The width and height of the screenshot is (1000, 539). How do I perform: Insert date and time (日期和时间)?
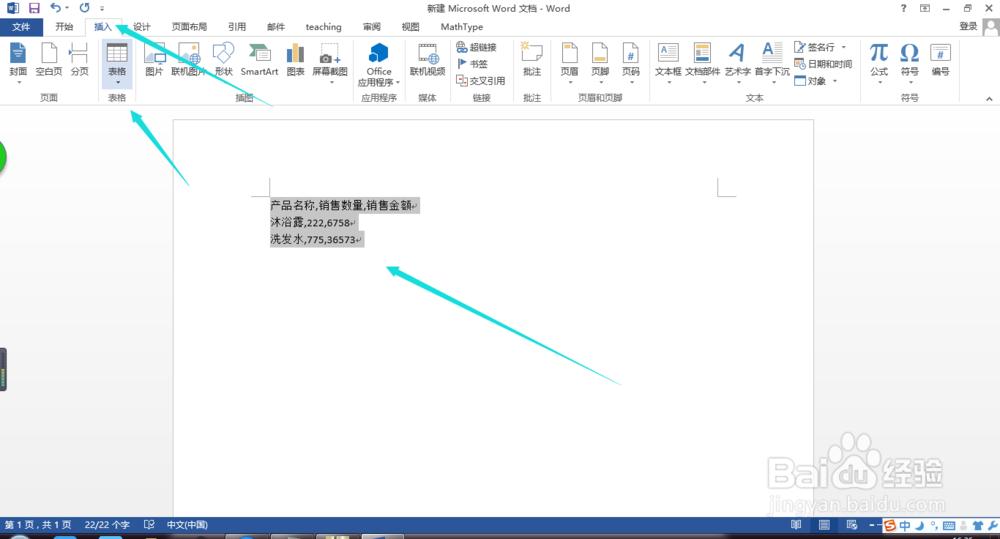pos(823,64)
